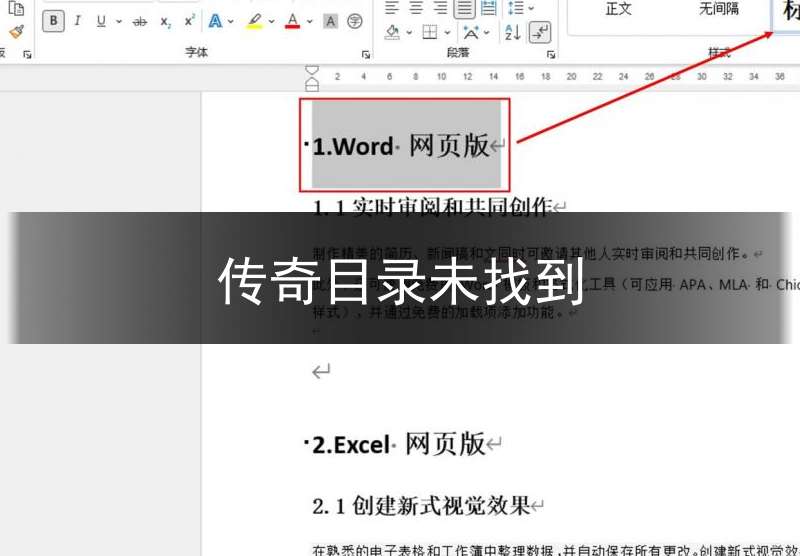This screenshot has width=800, height=556.
Task: Apply superscript formatting
Action: tap(190, 21)
